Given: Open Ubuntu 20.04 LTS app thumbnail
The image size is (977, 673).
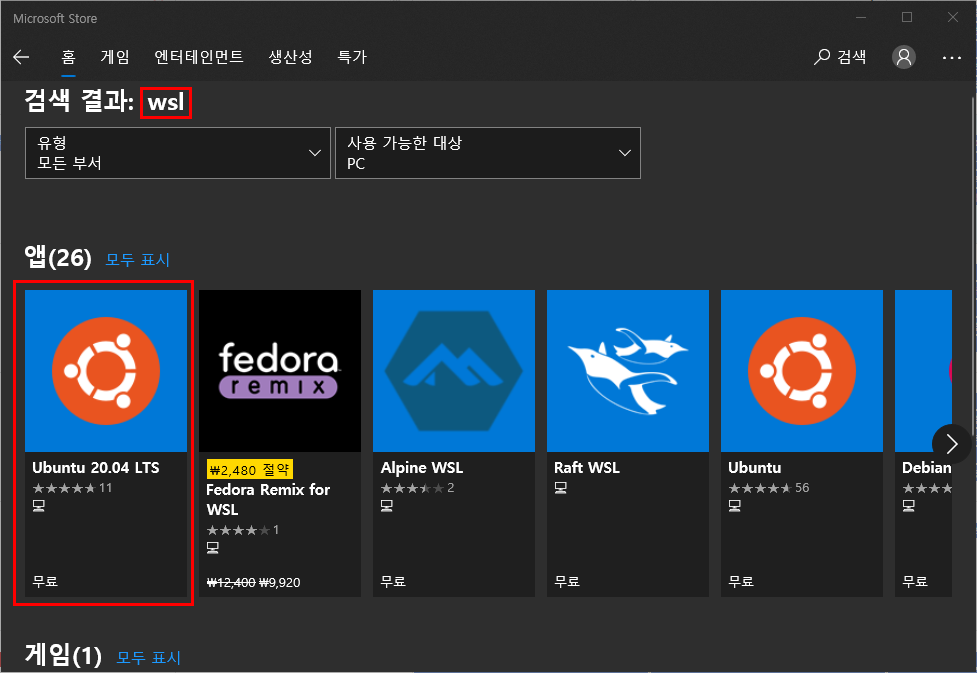Looking at the screenshot, I should [106, 371].
